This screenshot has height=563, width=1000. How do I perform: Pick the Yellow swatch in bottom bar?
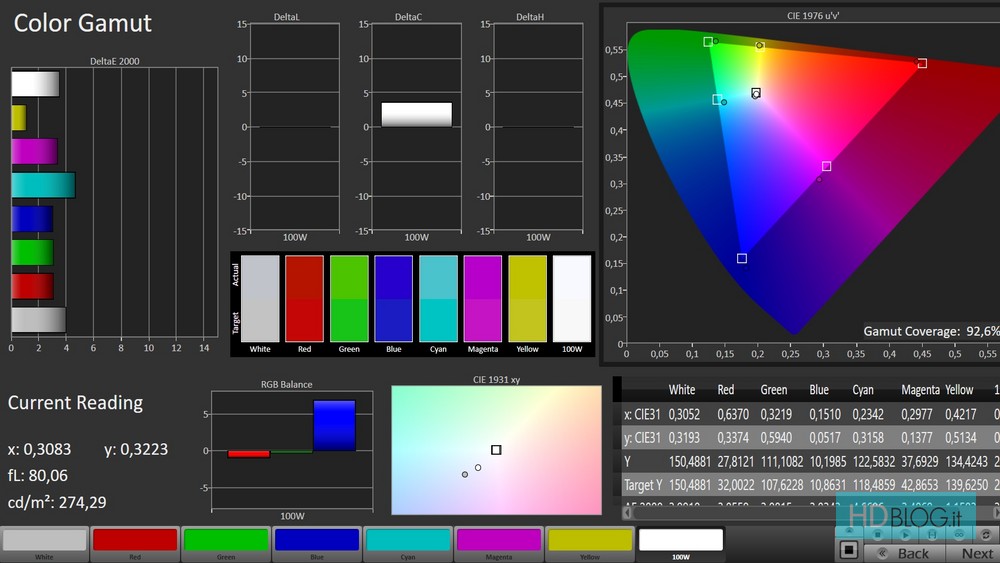point(589,541)
